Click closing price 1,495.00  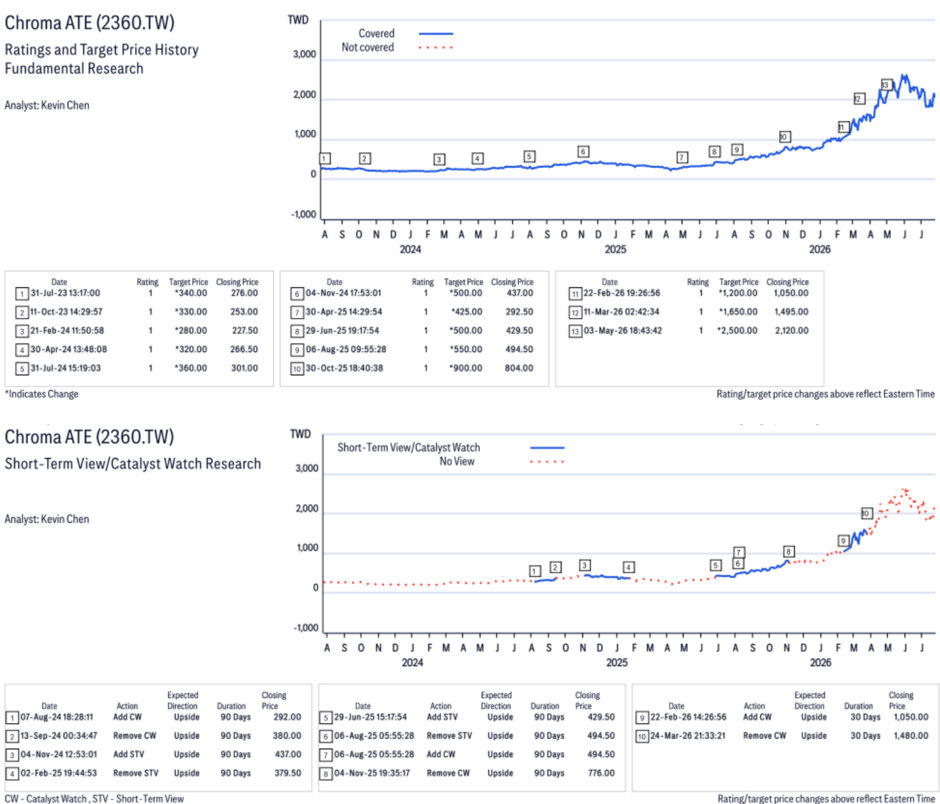tap(791, 312)
